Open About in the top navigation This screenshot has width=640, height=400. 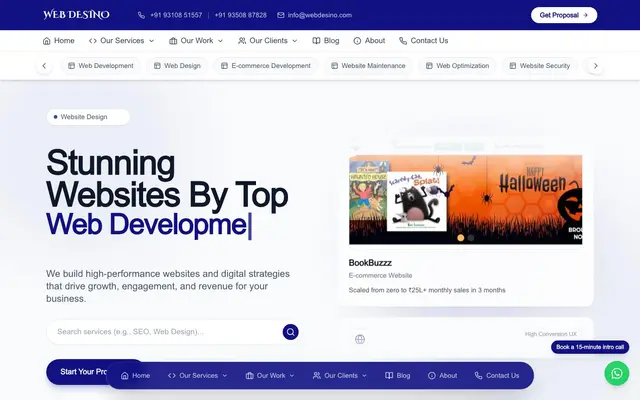click(x=369, y=41)
